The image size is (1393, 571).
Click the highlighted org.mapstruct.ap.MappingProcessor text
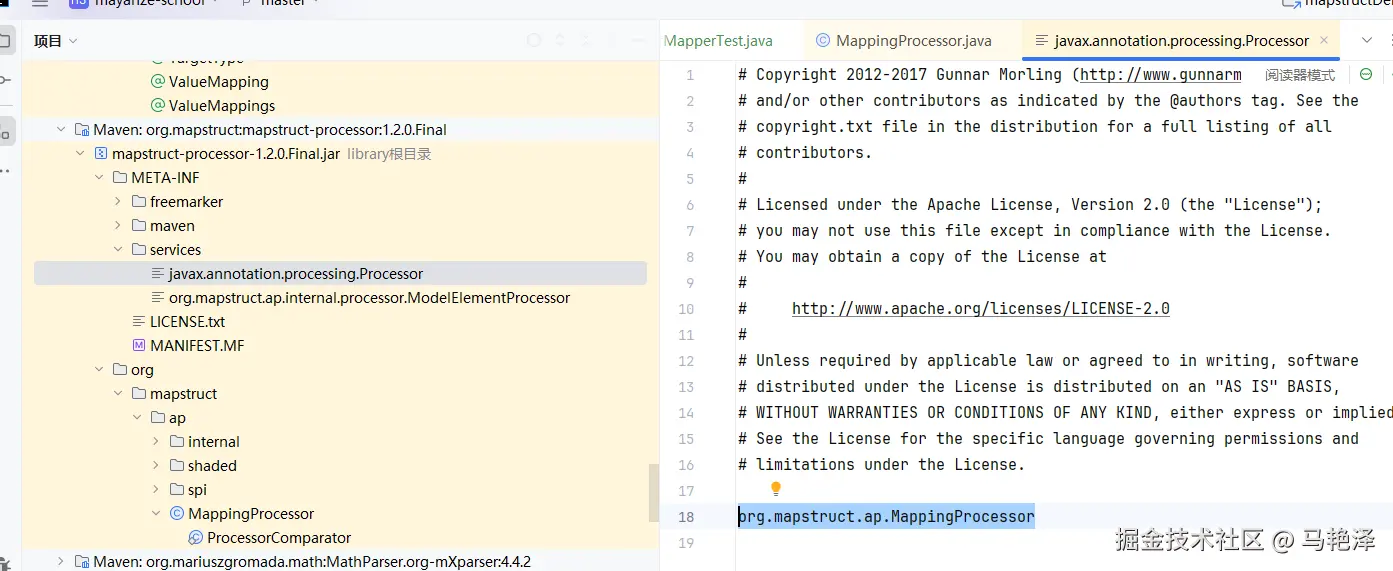tap(886, 516)
